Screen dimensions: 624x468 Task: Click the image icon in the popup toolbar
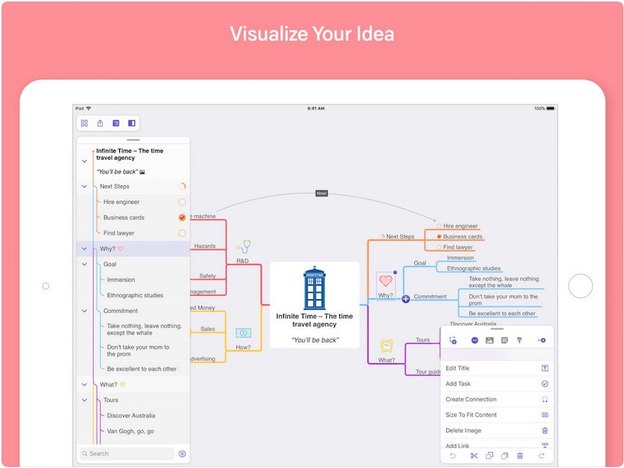click(489, 341)
